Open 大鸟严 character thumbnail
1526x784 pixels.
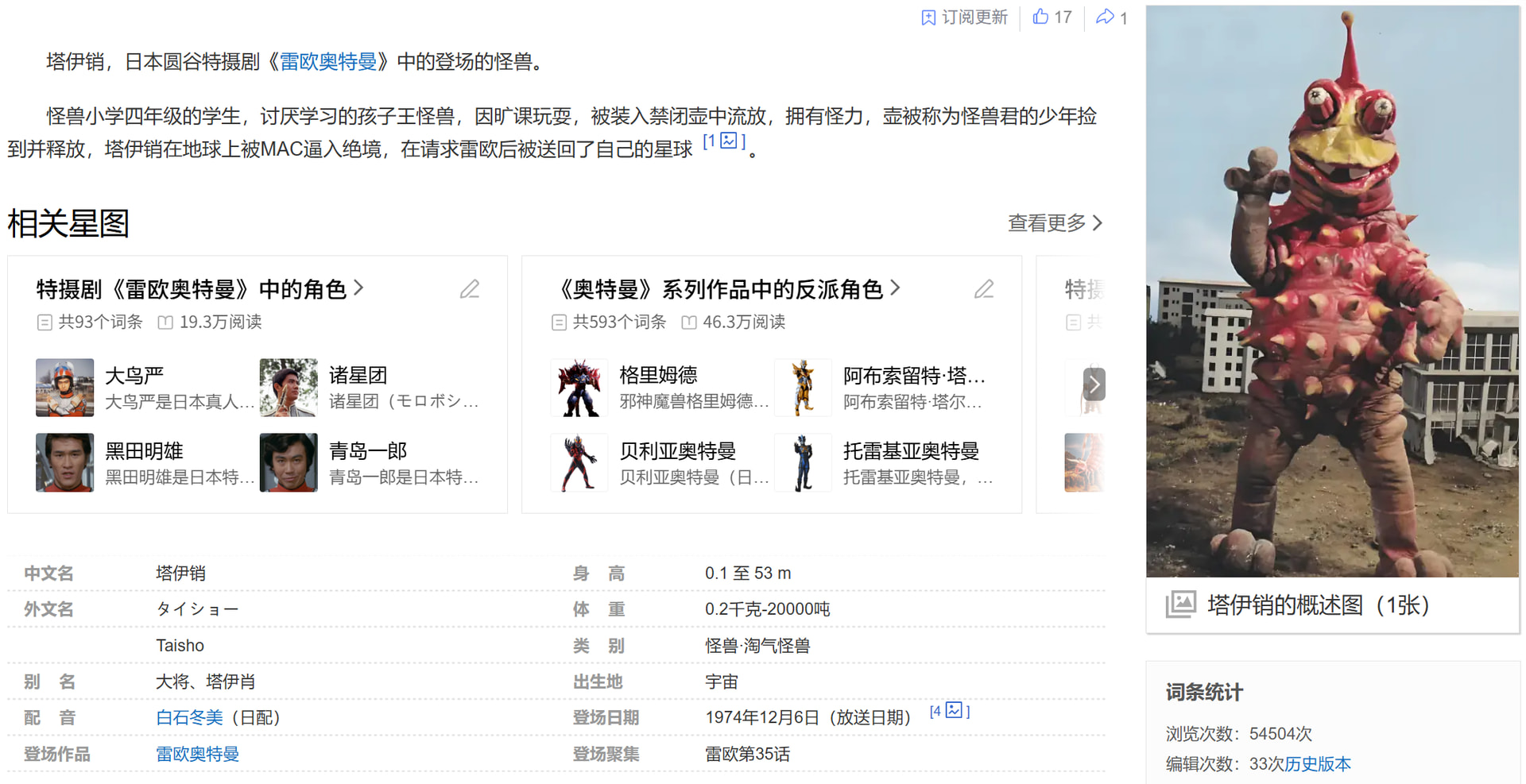65,388
